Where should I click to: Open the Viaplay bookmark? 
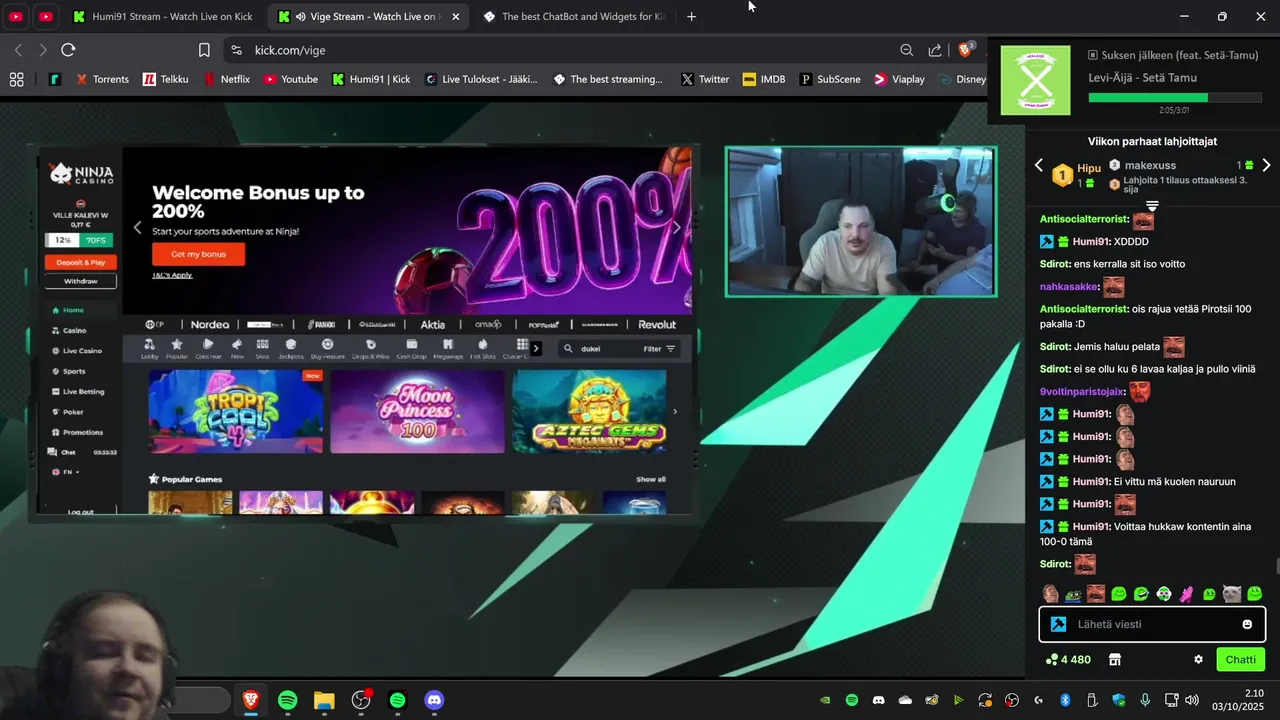click(900, 79)
